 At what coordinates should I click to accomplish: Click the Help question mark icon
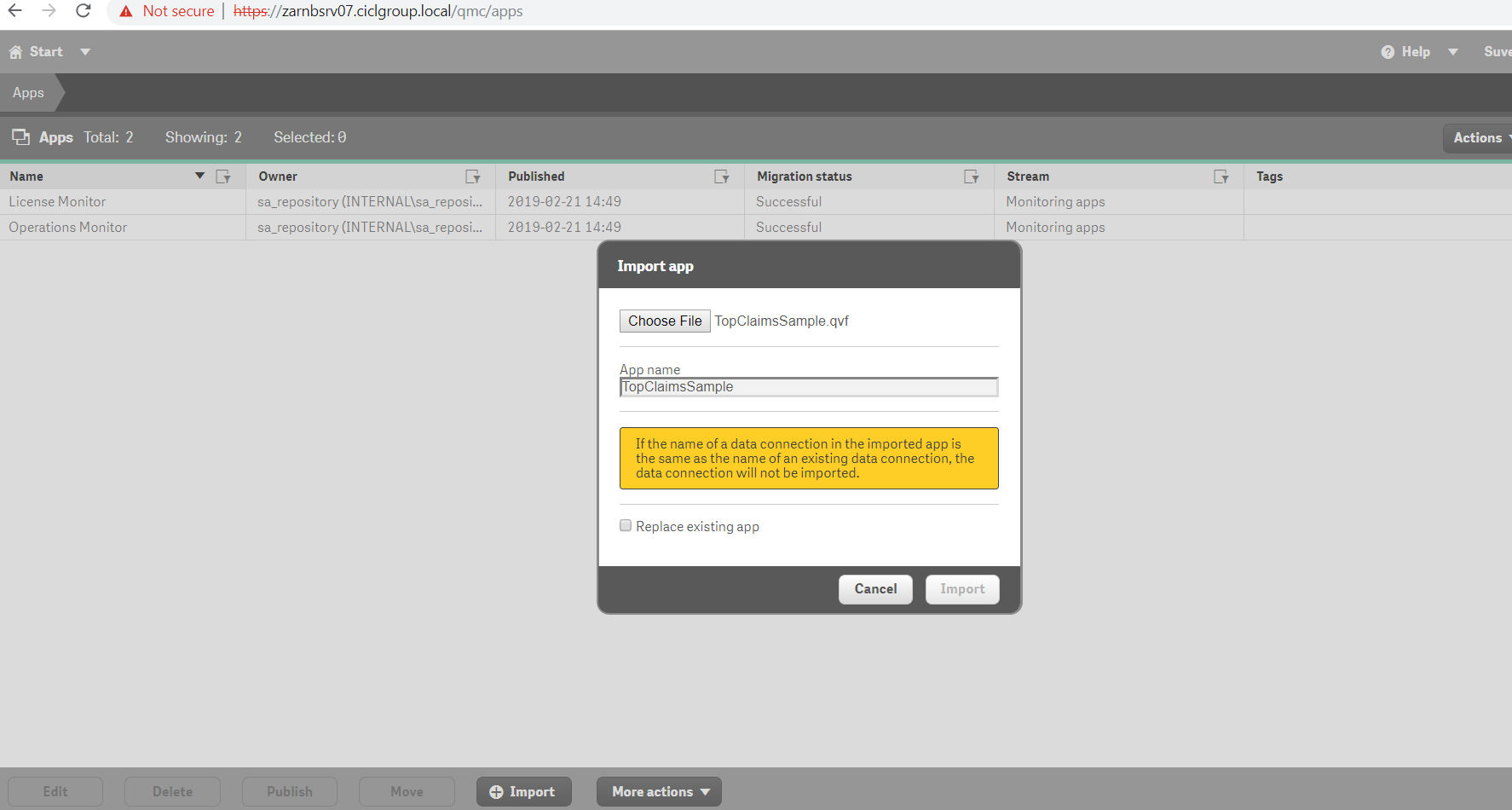pos(1388,52)
